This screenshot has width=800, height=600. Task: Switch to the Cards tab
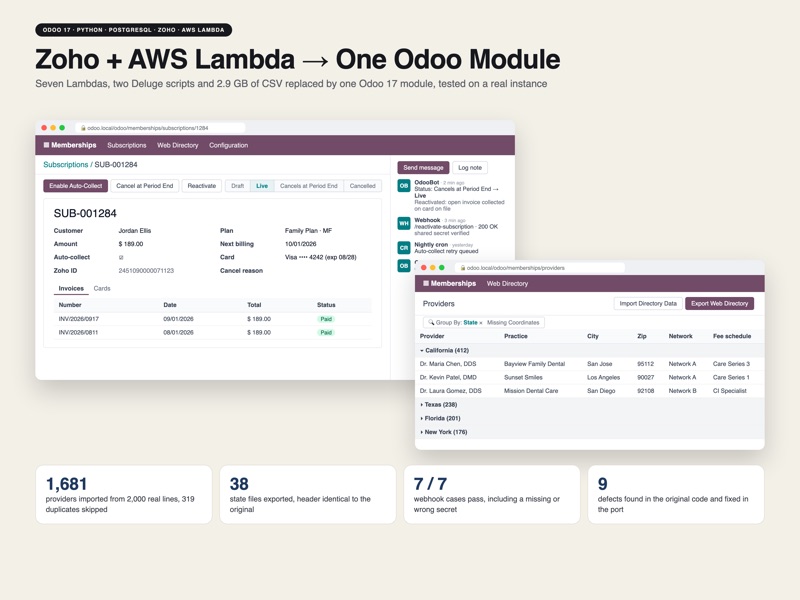pos(102,289)
